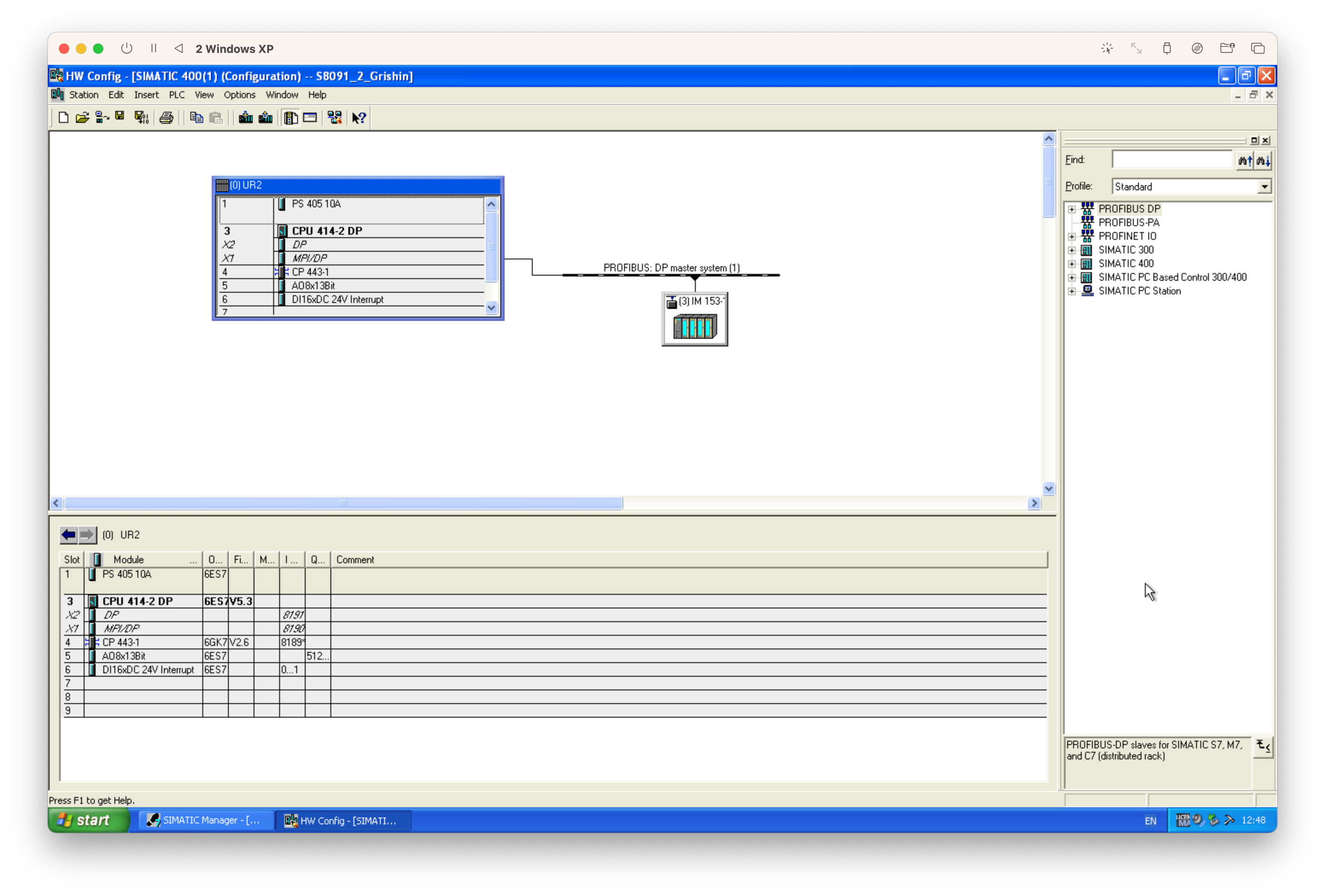
Task: Click the Address Overview window icon
Action: point(309,118)
